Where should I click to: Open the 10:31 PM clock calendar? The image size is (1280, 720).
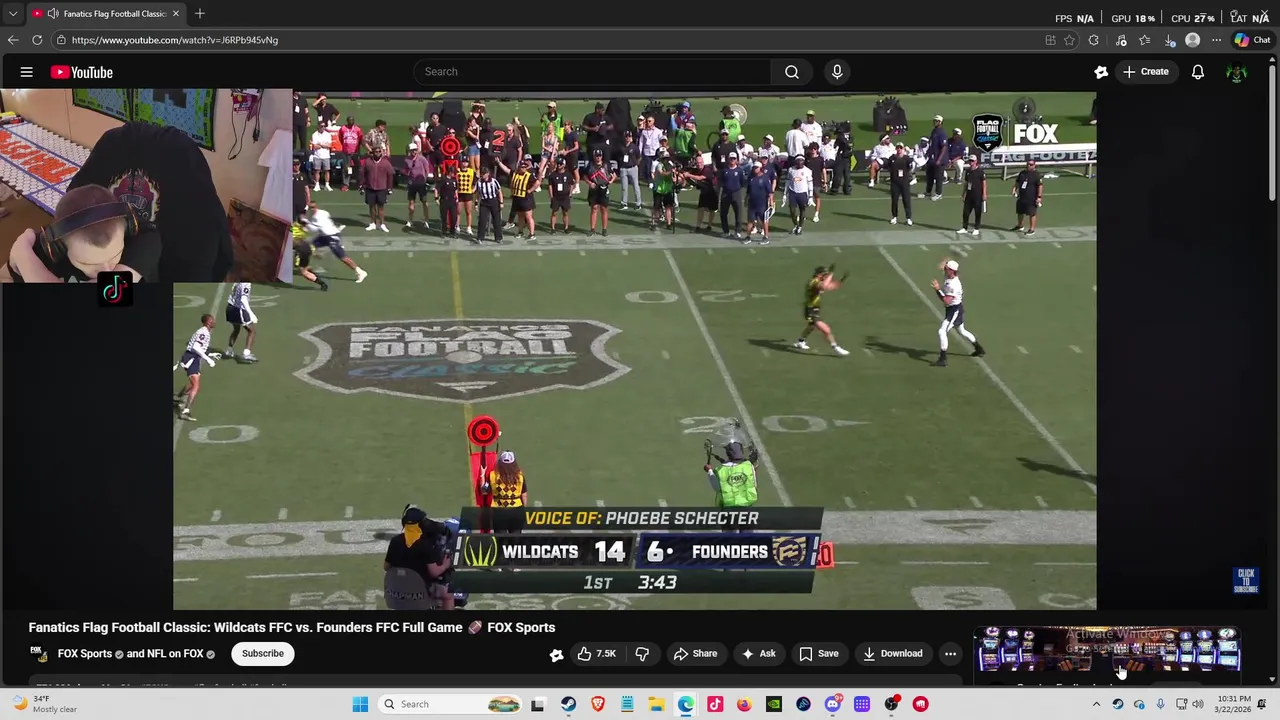[x=1234, y=704]
